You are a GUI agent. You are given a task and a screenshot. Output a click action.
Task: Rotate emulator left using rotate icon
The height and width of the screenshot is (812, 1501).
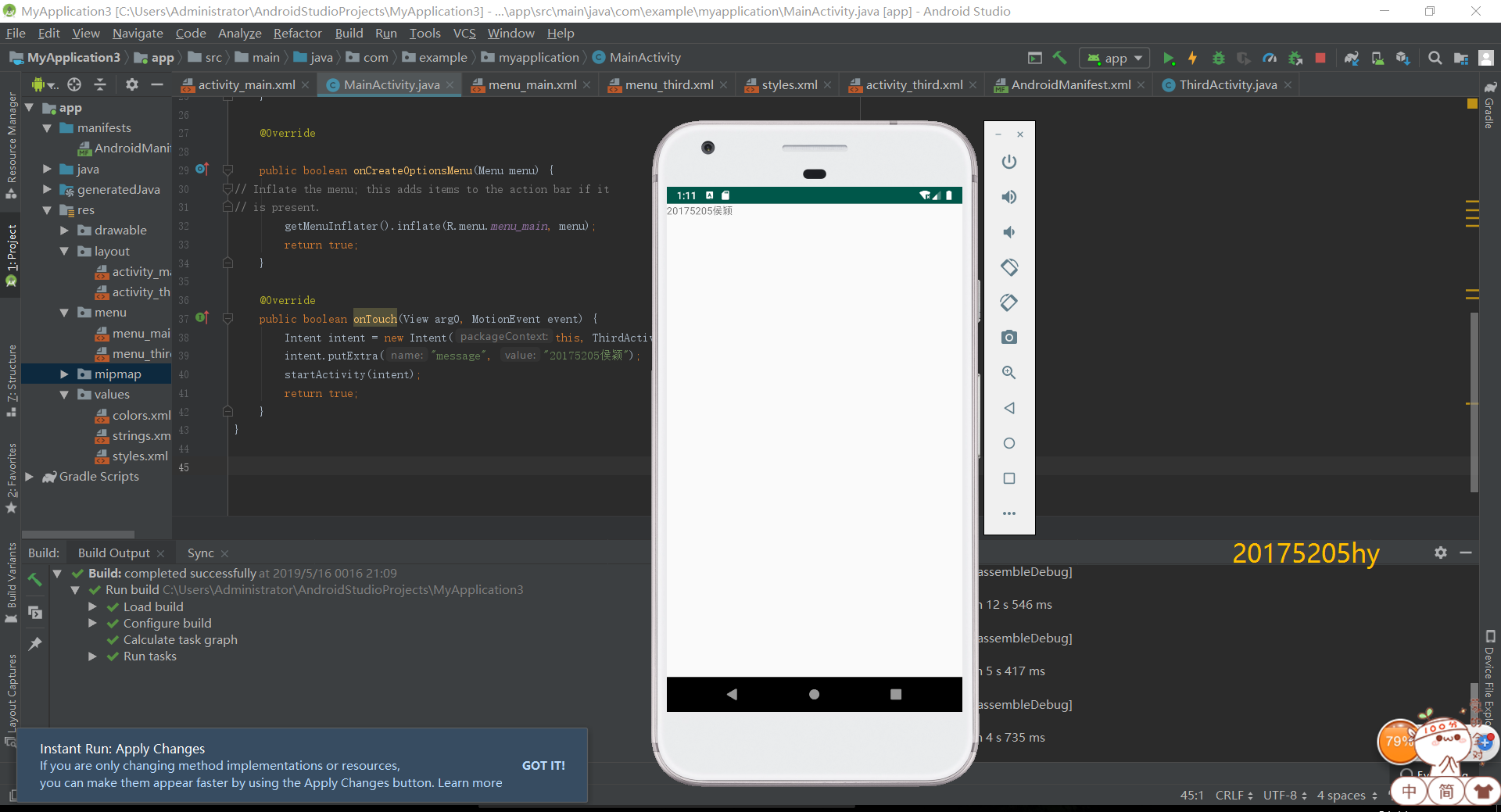[x=1009, y=267]
